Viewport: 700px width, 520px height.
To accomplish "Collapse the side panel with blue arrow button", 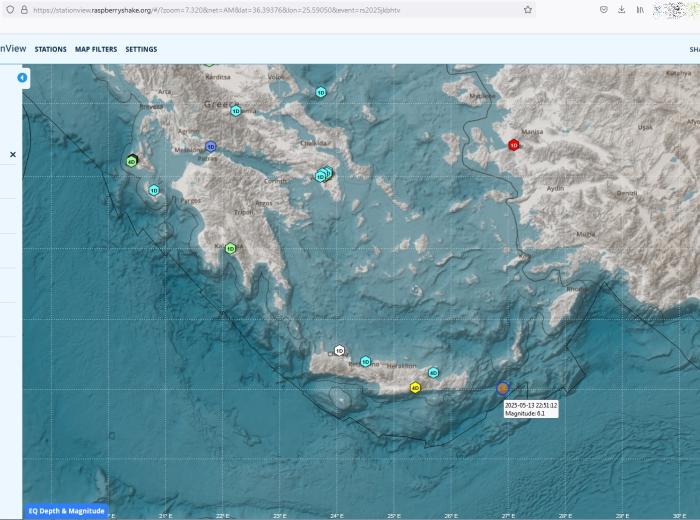I will click(x=22, y=78).
